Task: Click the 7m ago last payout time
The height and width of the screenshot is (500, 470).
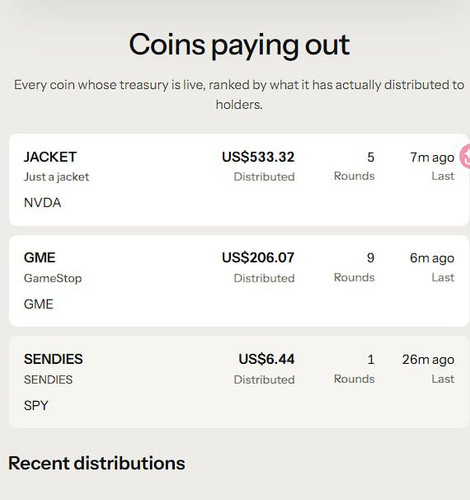Action: coord(432,157)
